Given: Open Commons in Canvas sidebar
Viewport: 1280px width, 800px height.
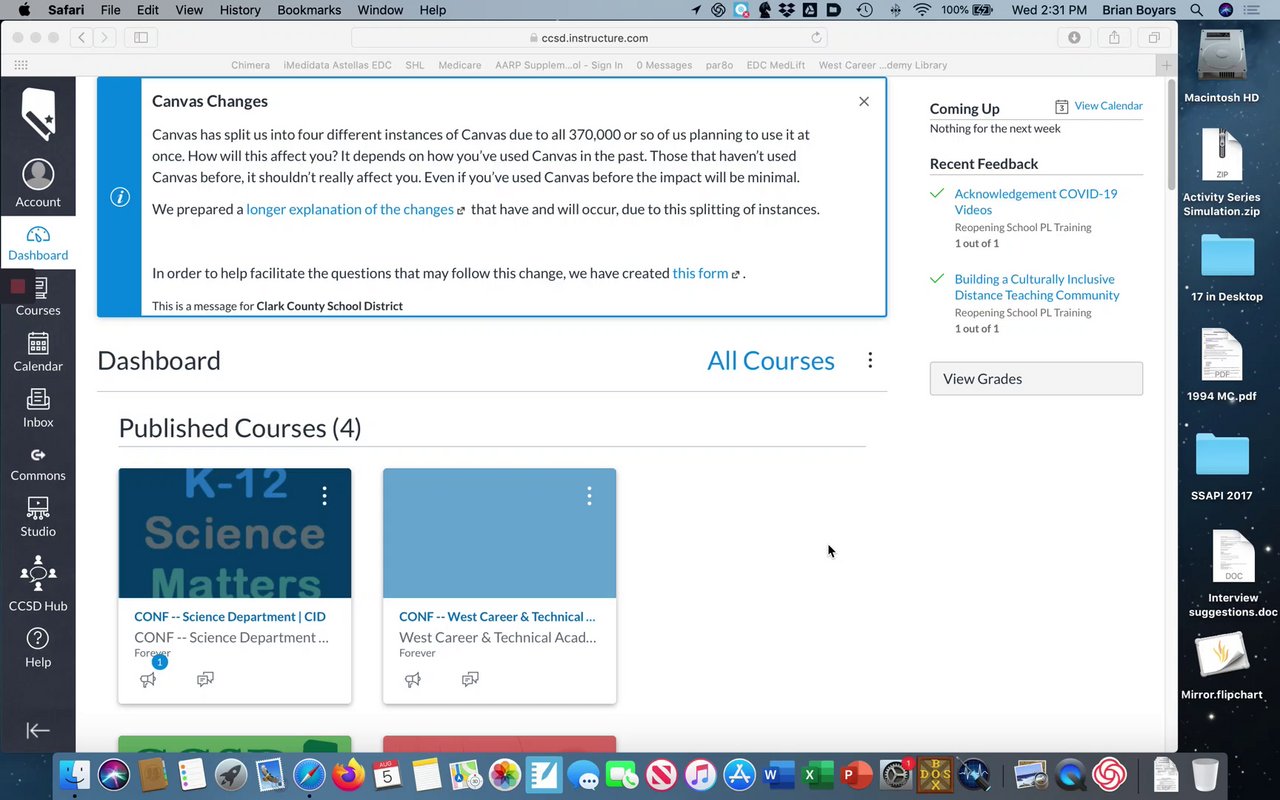Looking at the screenshot, I should click(38, 465).
